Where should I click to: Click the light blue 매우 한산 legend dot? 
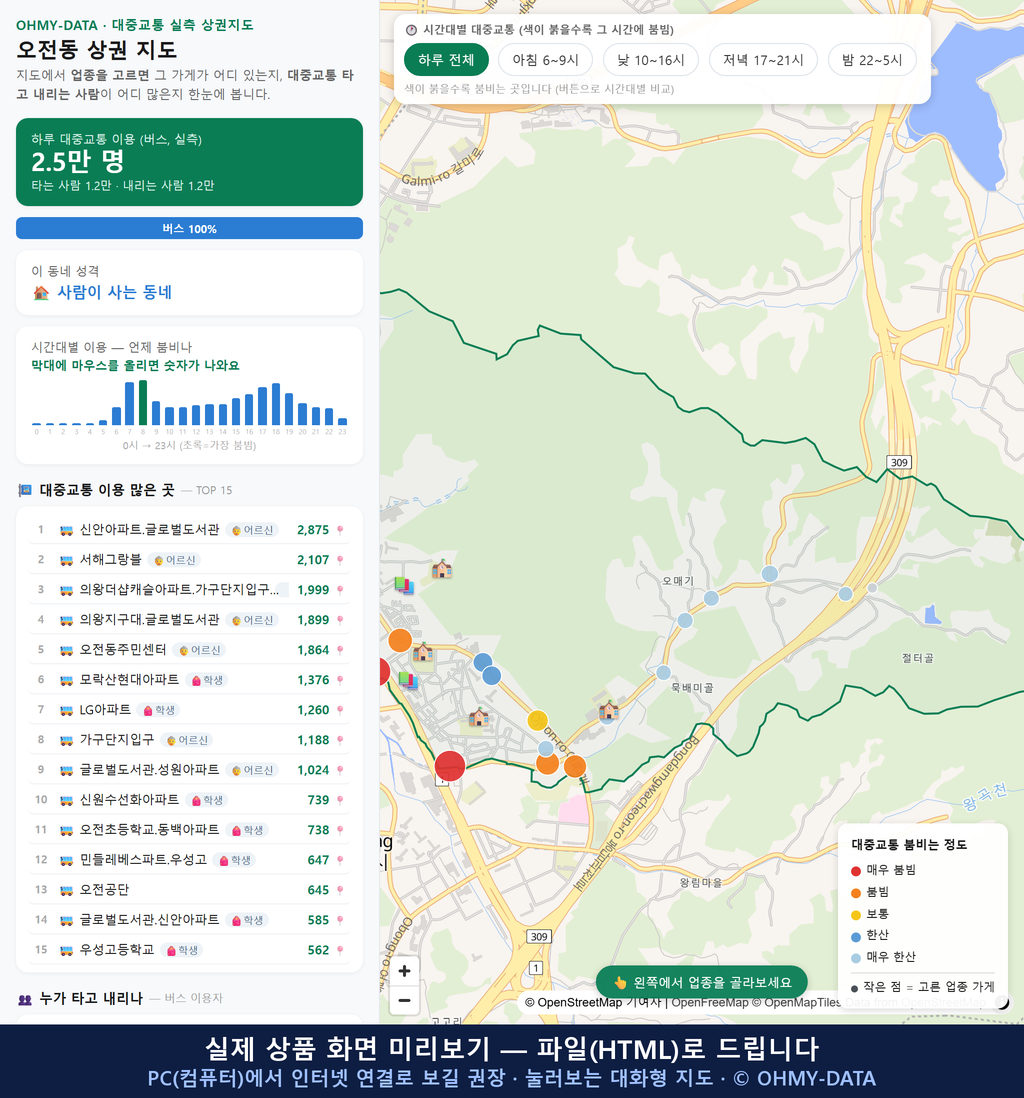855,958
